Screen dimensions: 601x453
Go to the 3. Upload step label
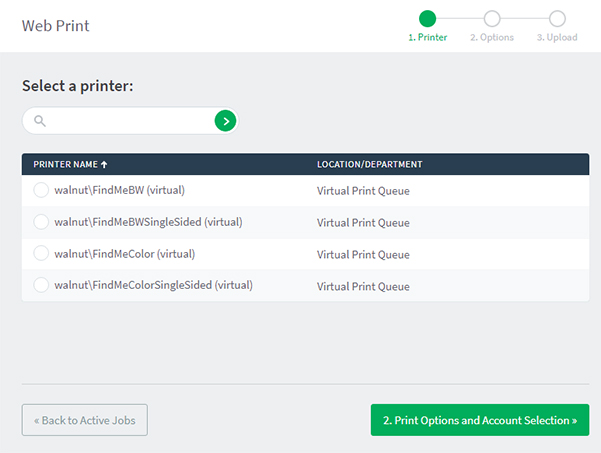(x=557, y=38)
